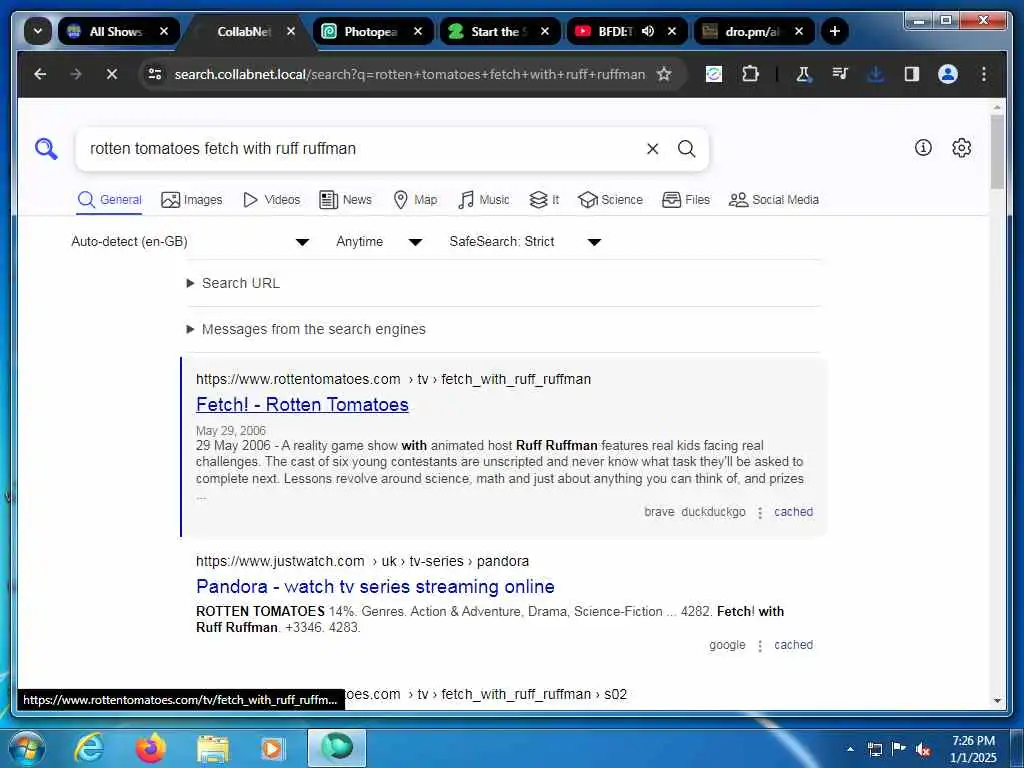This screenshot has height=768, width=1024.
Task: Open the profile avatar menu
Action: tap(948, 74)
